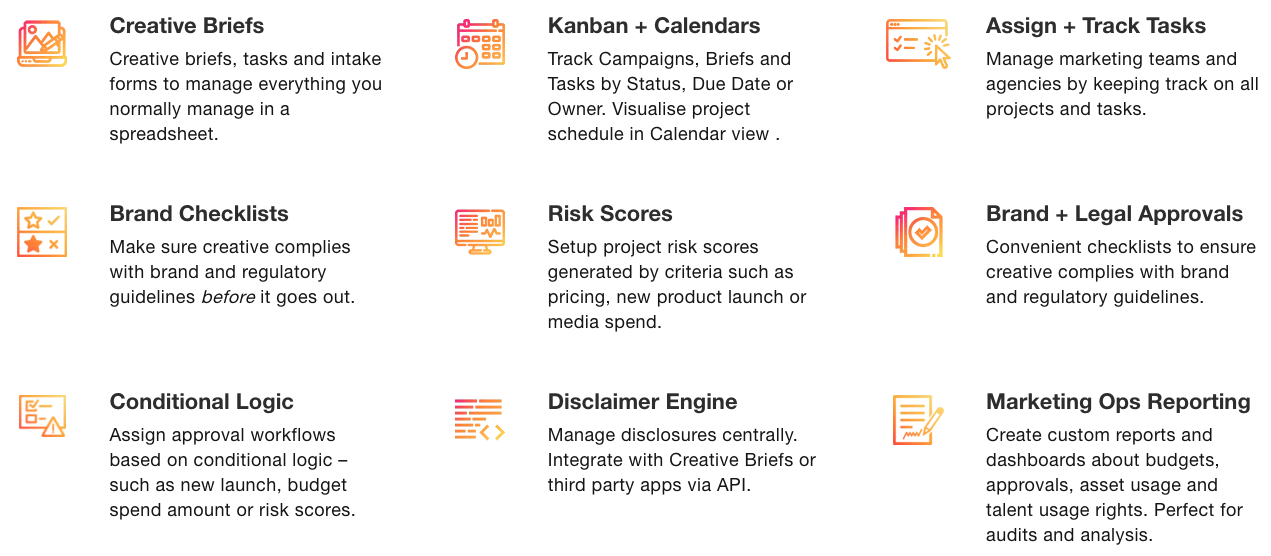Open the Marketing Ops Reporting heading
This screenshot has width=1271, height=556.
coord(1118,402)
